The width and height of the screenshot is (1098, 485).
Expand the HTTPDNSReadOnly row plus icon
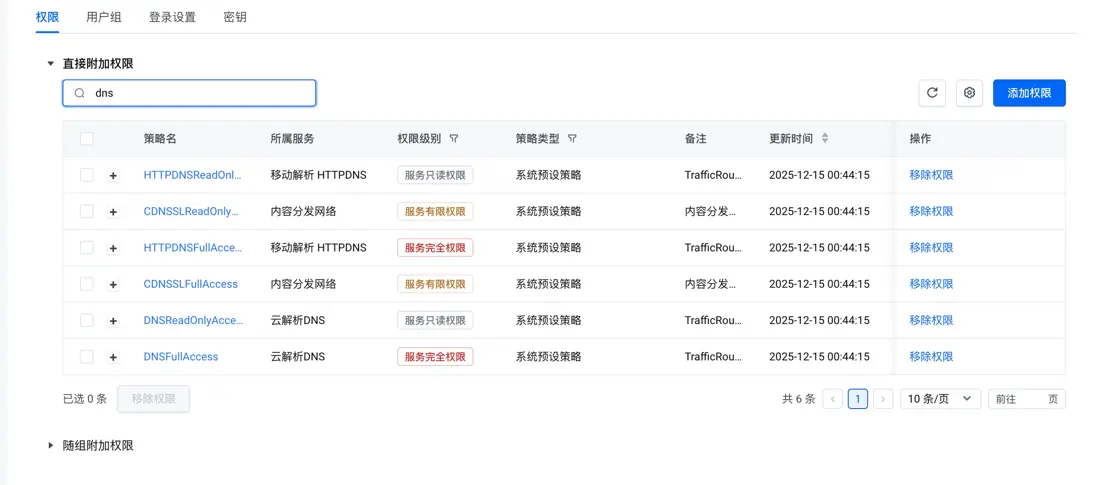113,176
